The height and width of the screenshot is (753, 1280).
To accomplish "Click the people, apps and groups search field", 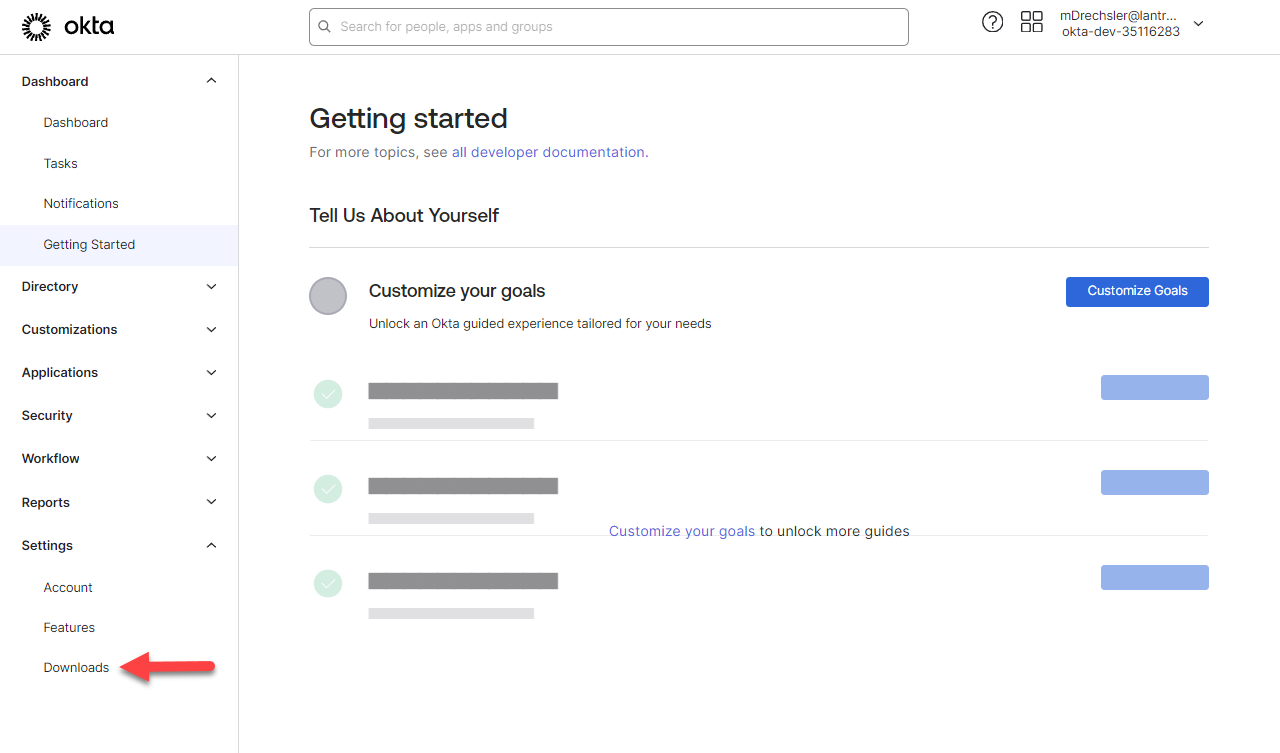I will pos(620,27).
